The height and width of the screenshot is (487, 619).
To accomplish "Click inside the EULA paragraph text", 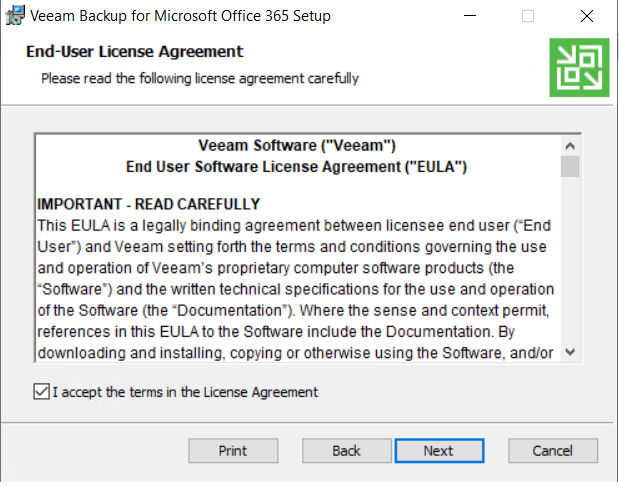I will pyautogui.click(x=295, y=289).
